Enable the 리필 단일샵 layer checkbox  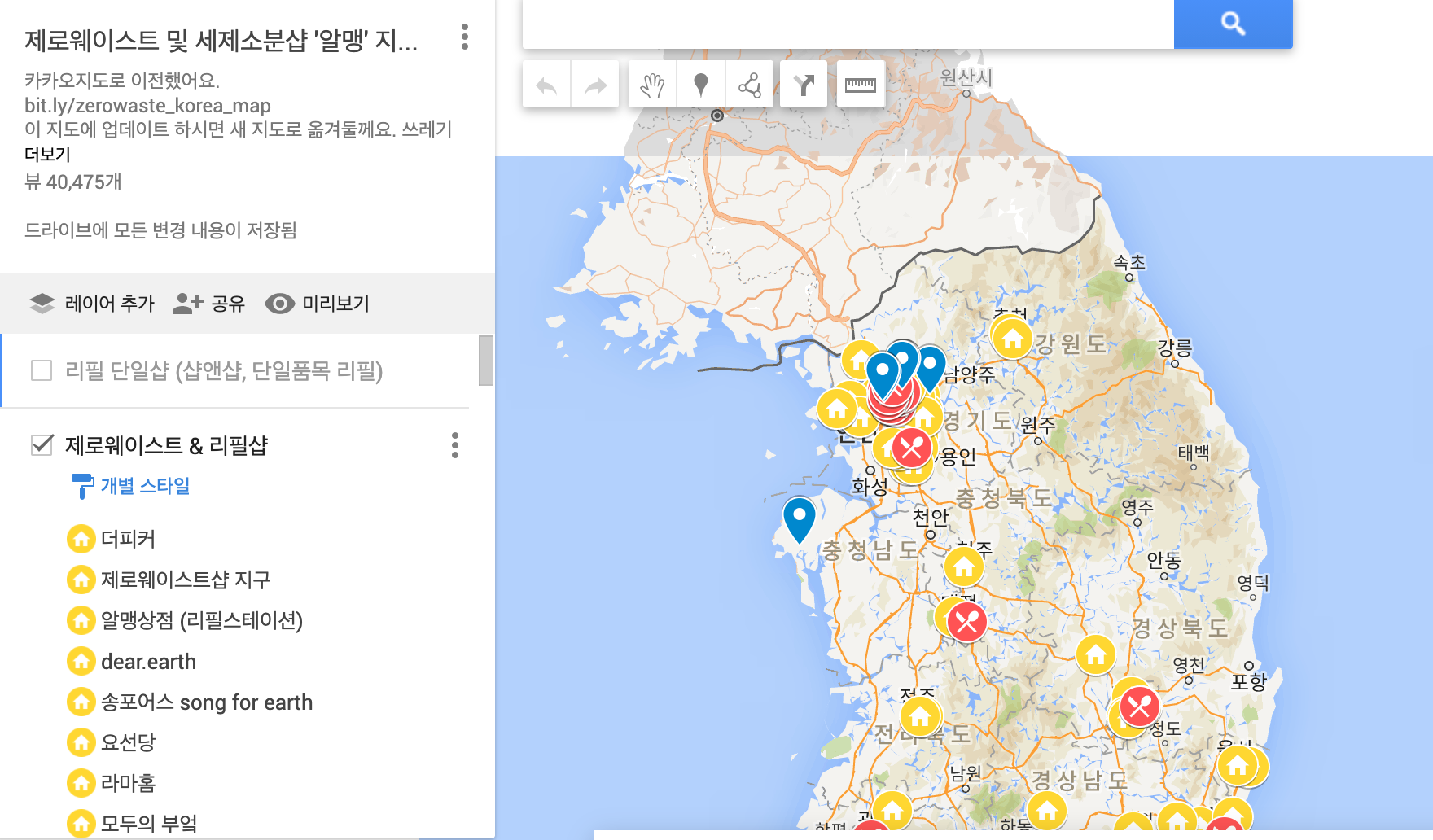[x=42, y=371]
